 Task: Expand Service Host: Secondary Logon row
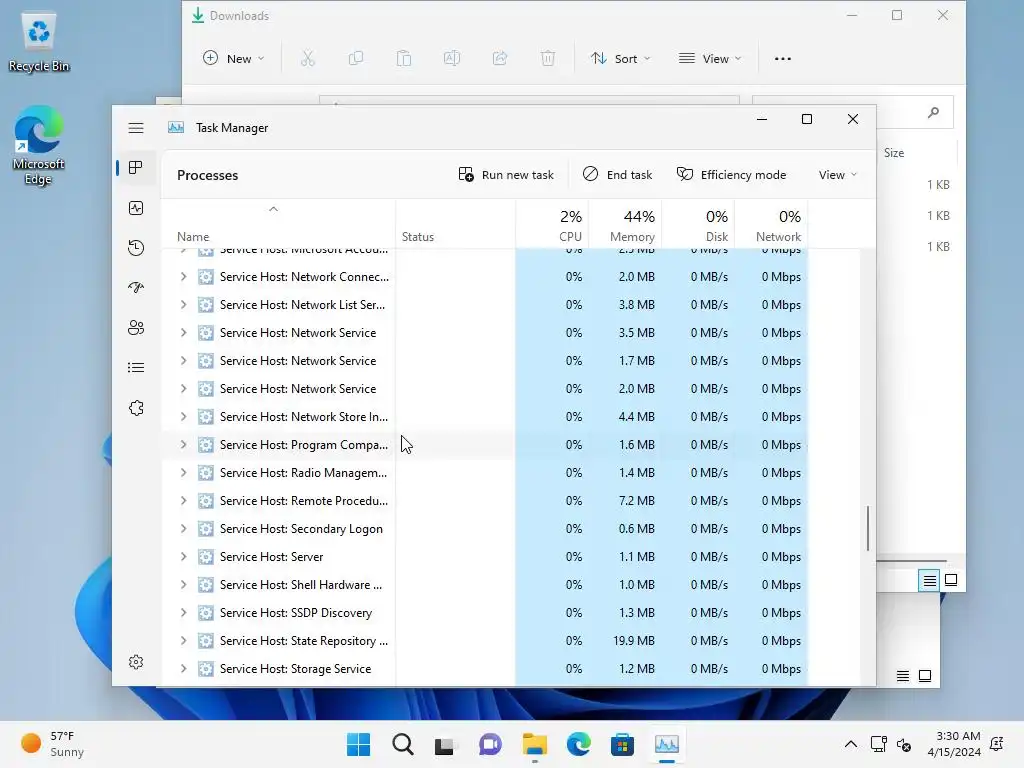coord(184,529)
